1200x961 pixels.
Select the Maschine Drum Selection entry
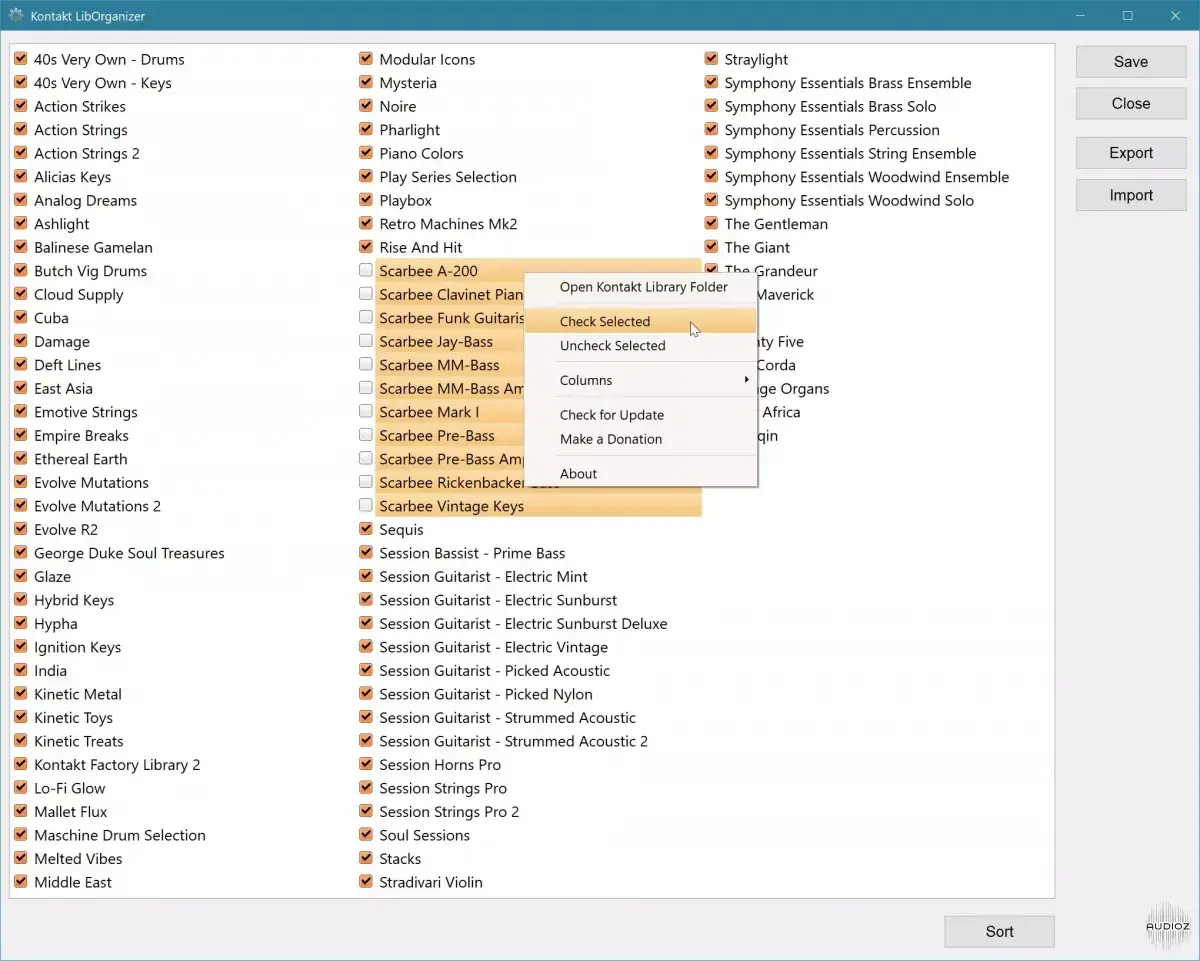point(119,835)
